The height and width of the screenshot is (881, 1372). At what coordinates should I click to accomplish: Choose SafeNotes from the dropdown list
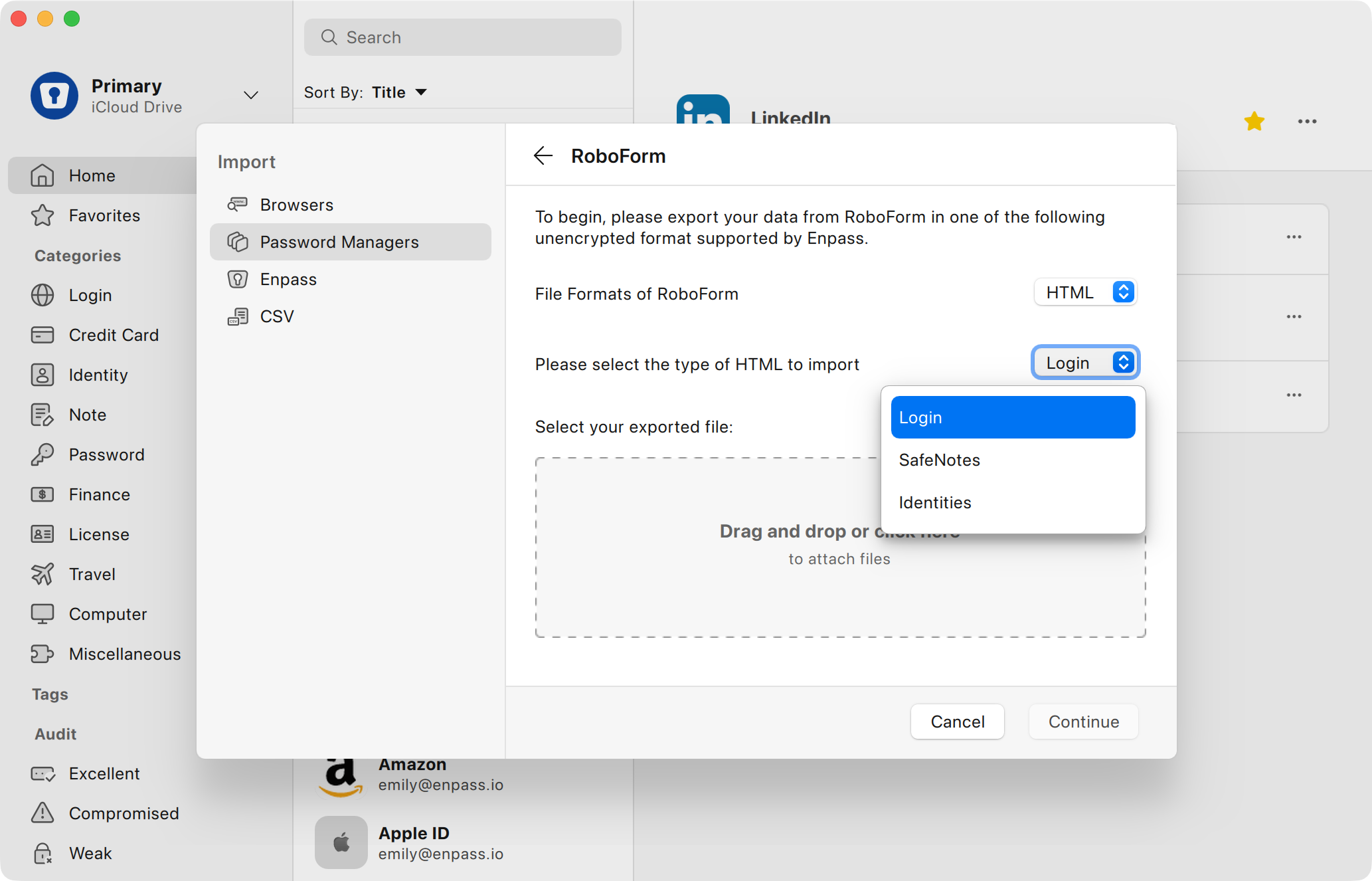click(1013, 460)
